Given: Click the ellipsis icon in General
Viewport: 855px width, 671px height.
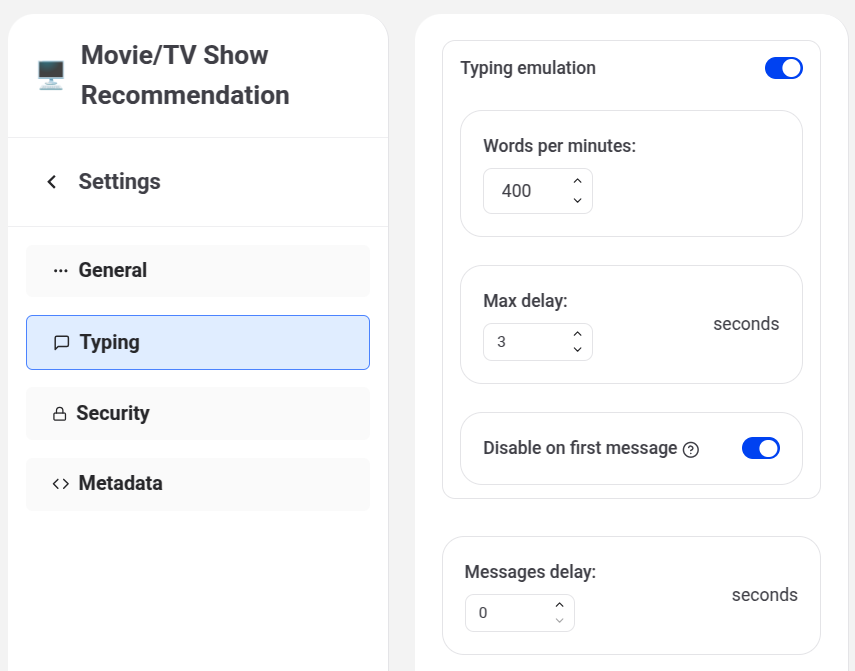Looking at the screenshot, I should (61, 271).
